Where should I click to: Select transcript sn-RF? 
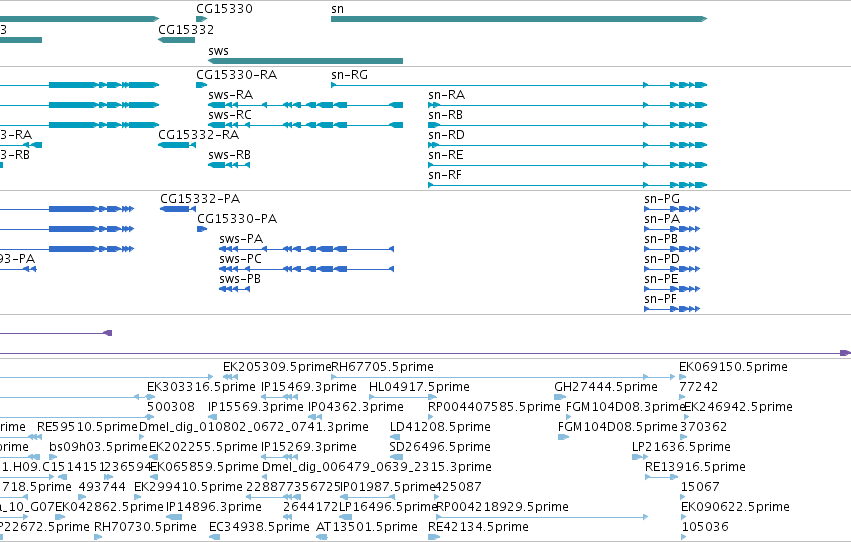tap(568, 185)
